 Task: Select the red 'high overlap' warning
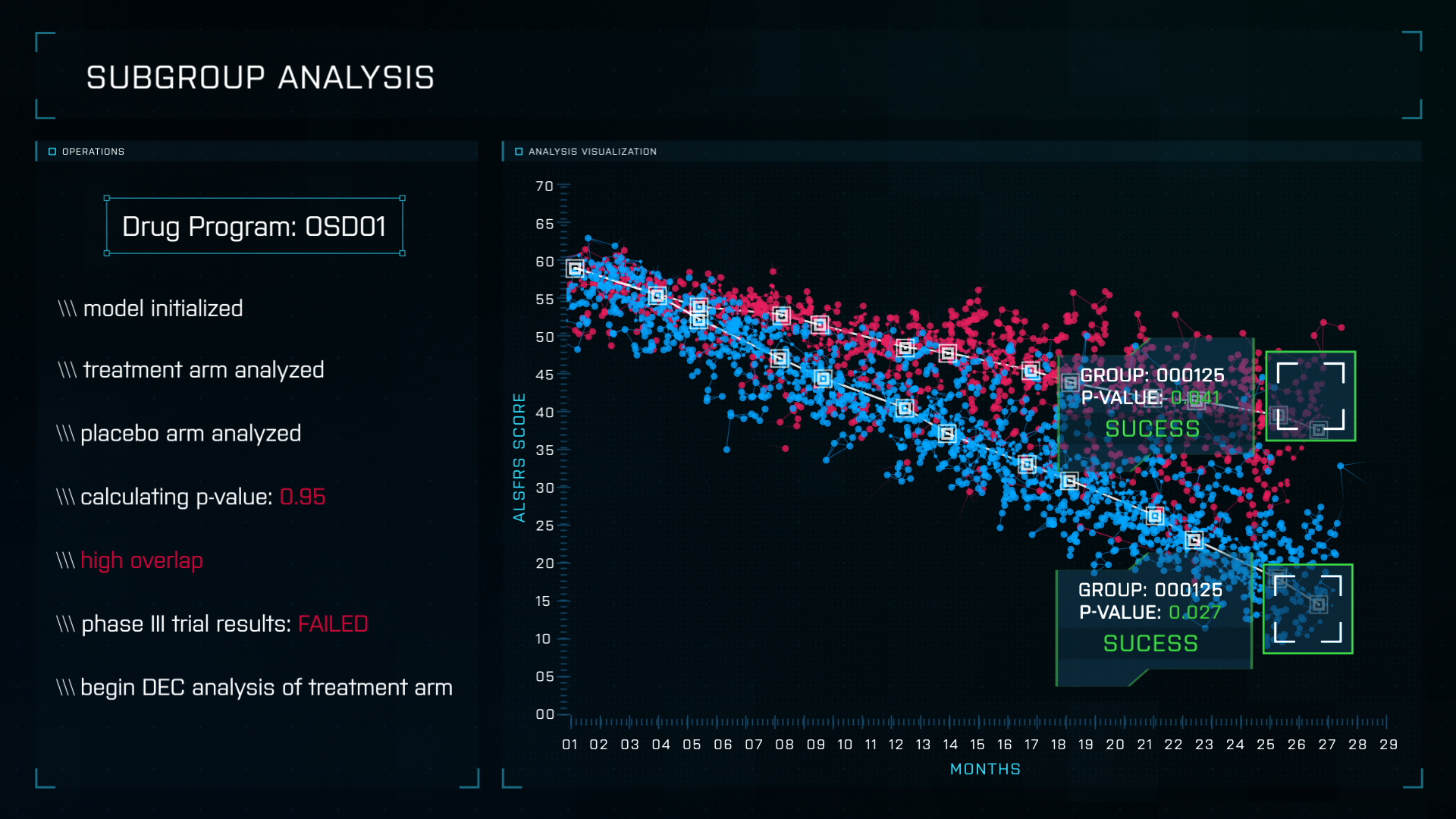[142, 561]
